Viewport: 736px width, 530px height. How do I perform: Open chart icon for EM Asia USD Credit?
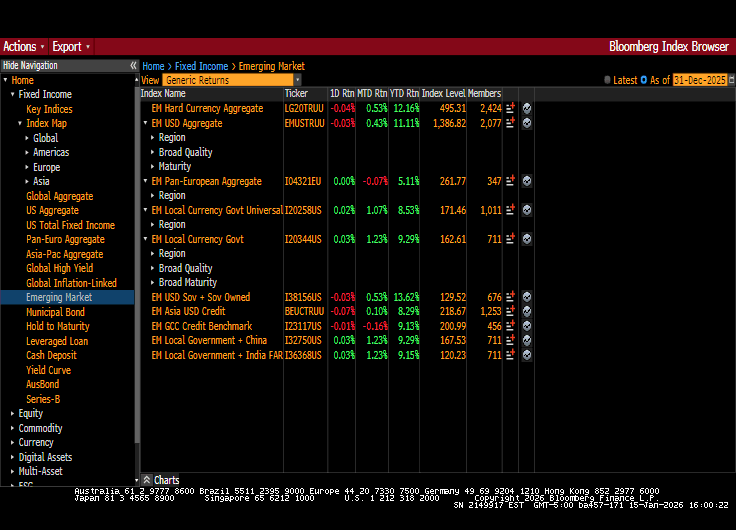click(527, 311)
